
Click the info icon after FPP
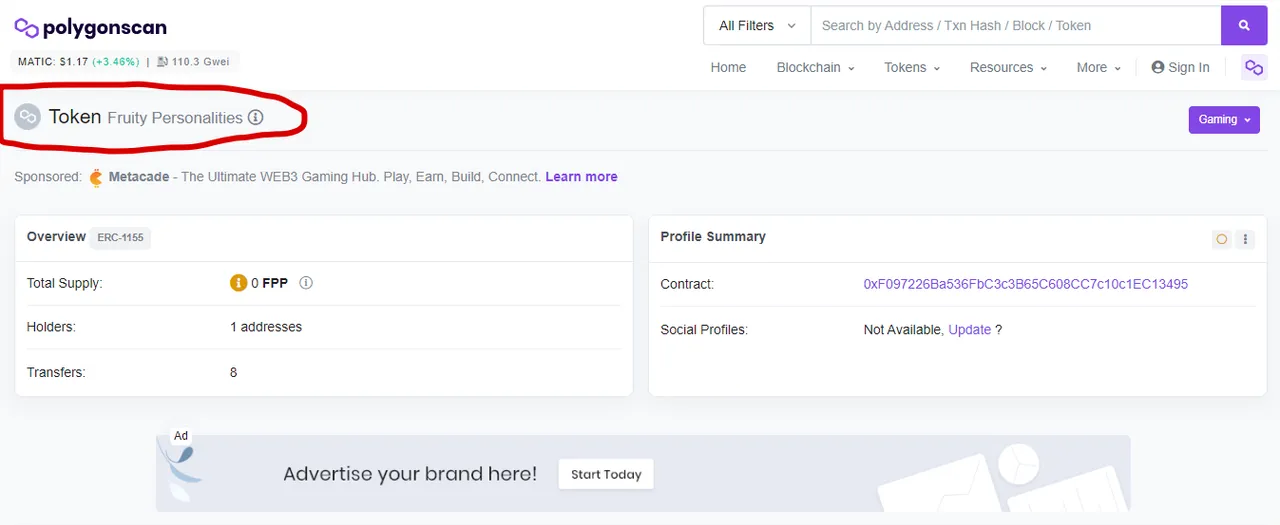click(306, 283)
